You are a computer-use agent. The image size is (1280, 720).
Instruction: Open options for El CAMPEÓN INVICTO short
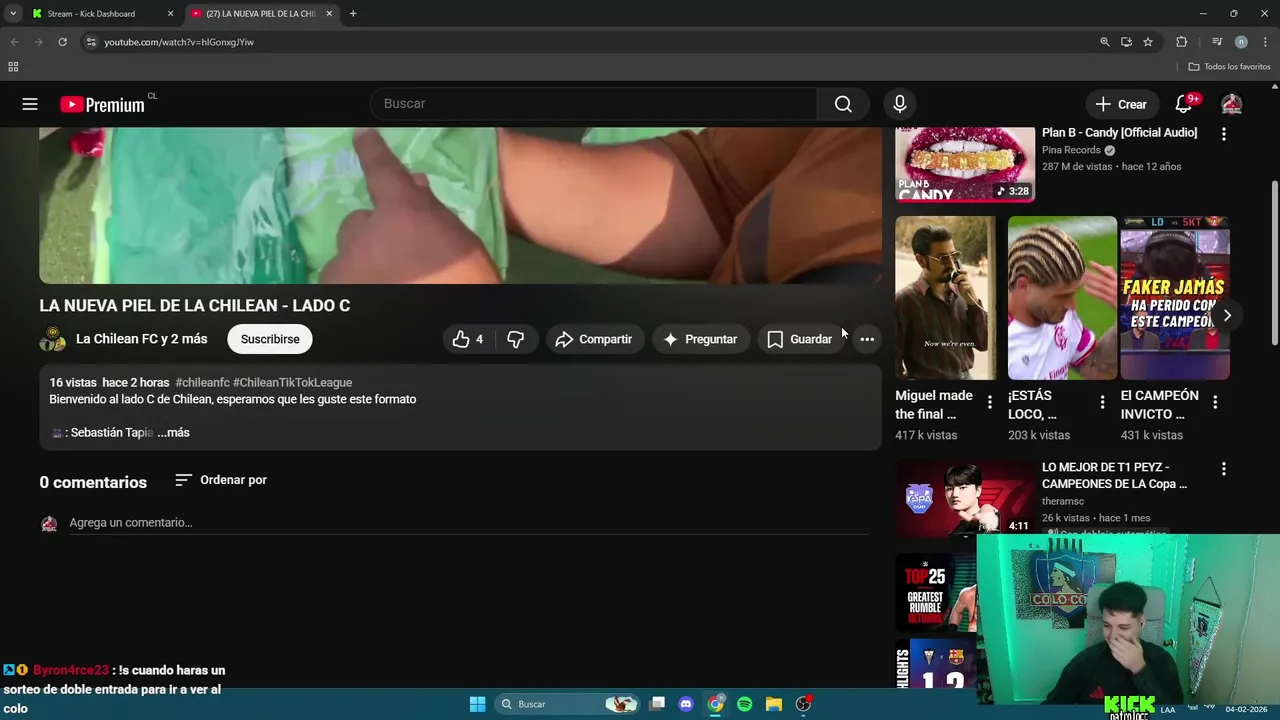[x=1215, y=402]
